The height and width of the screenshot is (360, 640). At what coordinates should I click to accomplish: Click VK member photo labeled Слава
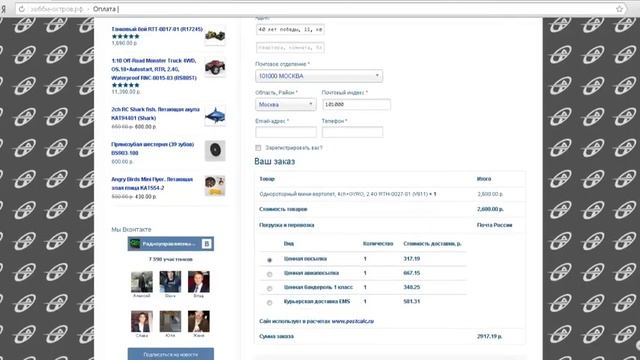click(142, 321)
